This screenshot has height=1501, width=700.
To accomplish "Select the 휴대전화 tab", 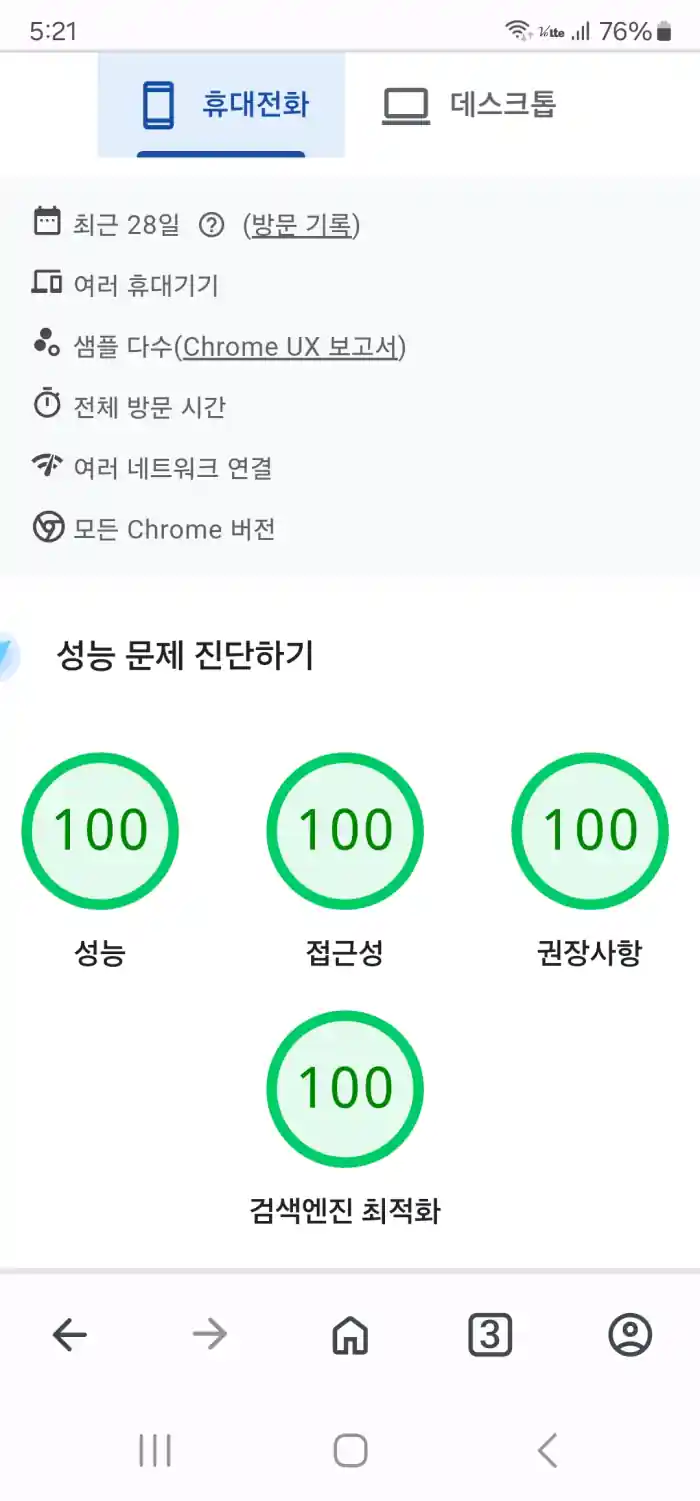I will pos(220,103).
